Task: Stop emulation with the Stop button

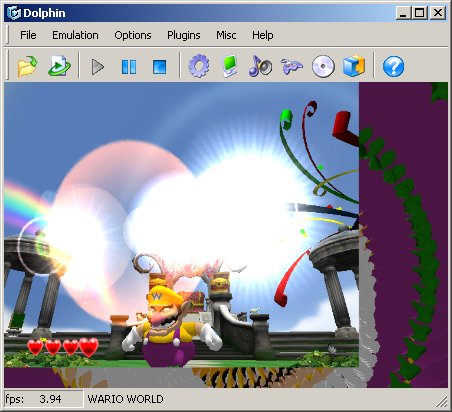Action: [x=159, y=67]
